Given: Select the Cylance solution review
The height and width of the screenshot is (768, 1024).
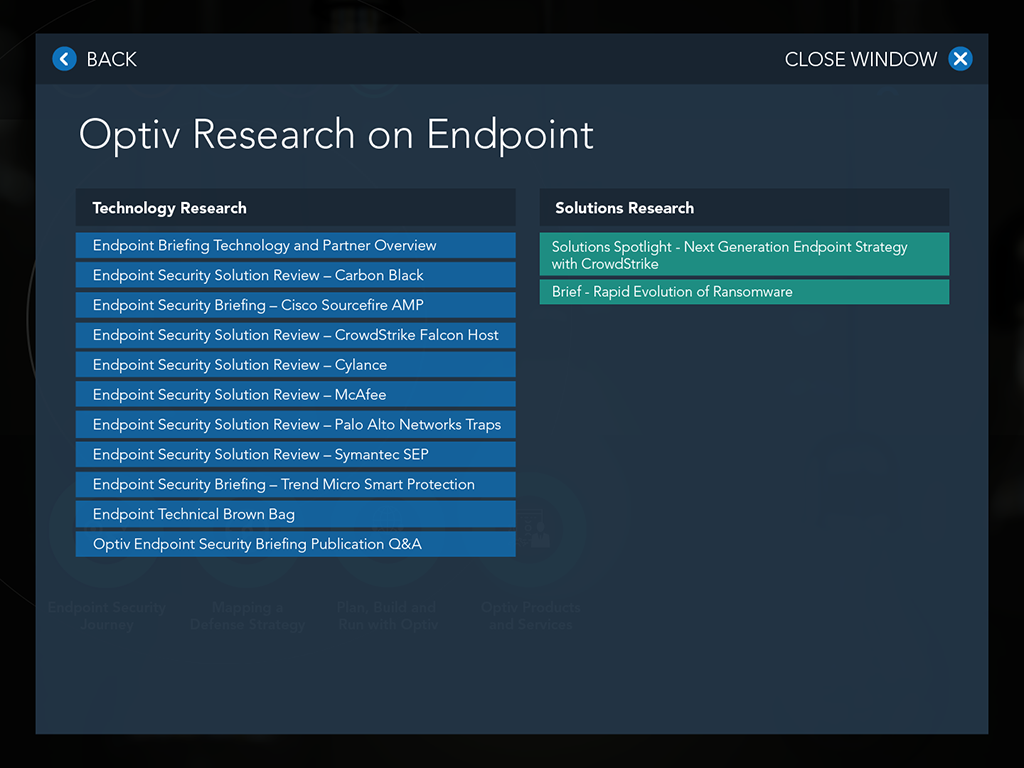Looking at the screenshot, I should point(295,365).
